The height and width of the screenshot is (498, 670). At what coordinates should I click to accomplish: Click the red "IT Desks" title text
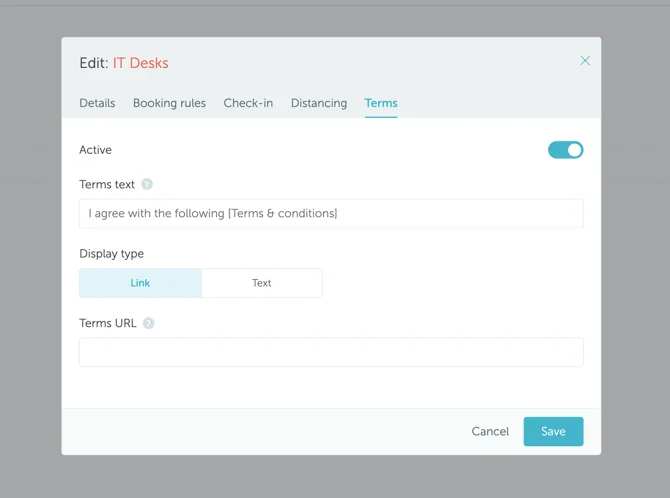140,63
